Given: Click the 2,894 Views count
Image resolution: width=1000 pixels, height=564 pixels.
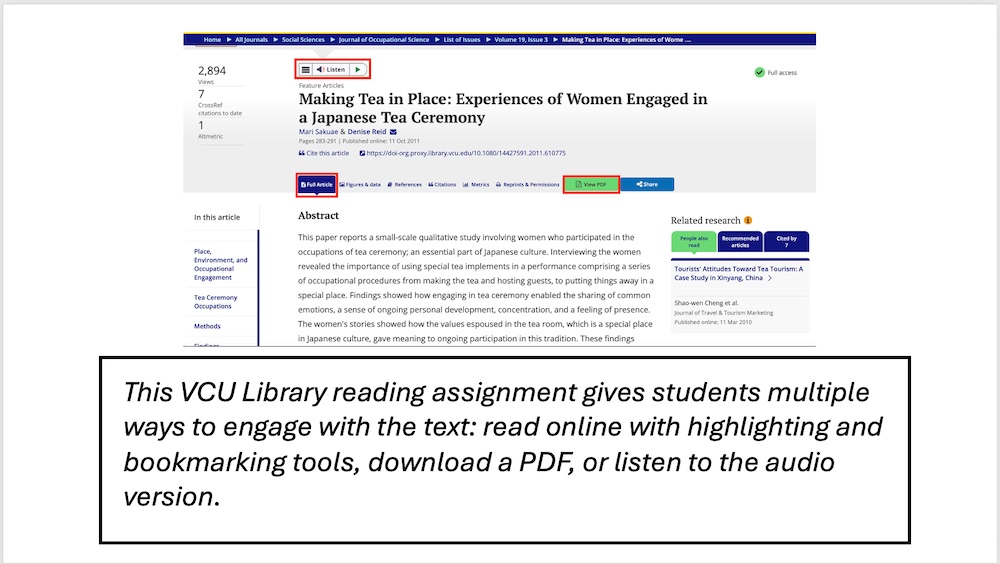Looking at the screenshot, I should [x=212, y=71].
